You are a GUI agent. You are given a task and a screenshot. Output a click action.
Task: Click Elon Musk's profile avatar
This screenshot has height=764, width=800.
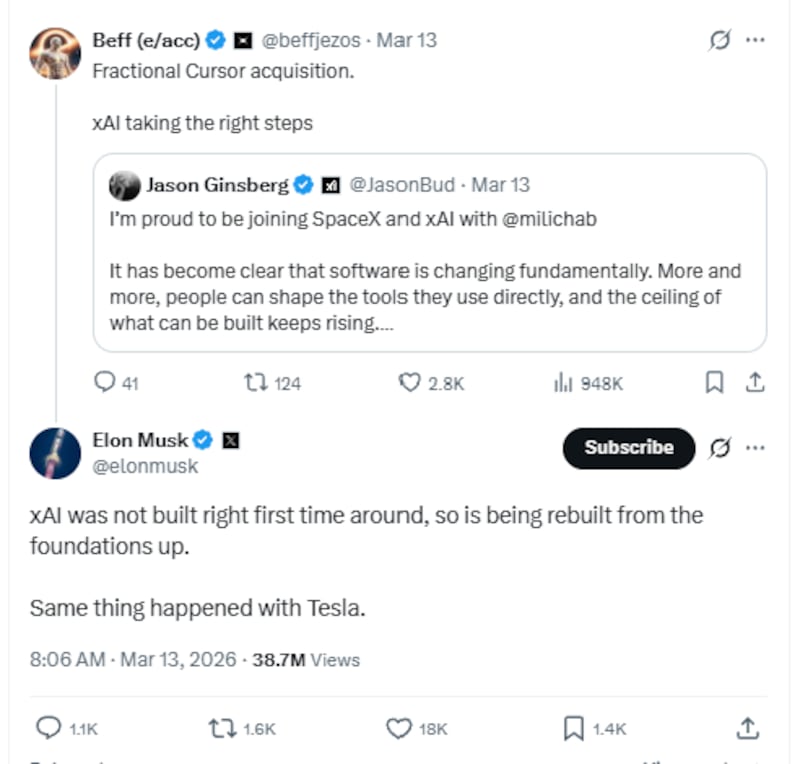(55, 453)
